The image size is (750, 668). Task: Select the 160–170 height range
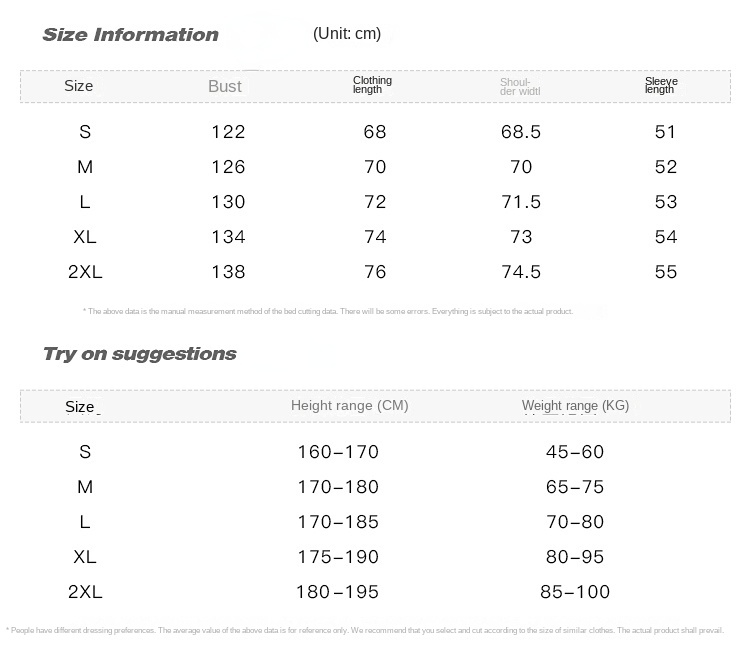338,452
